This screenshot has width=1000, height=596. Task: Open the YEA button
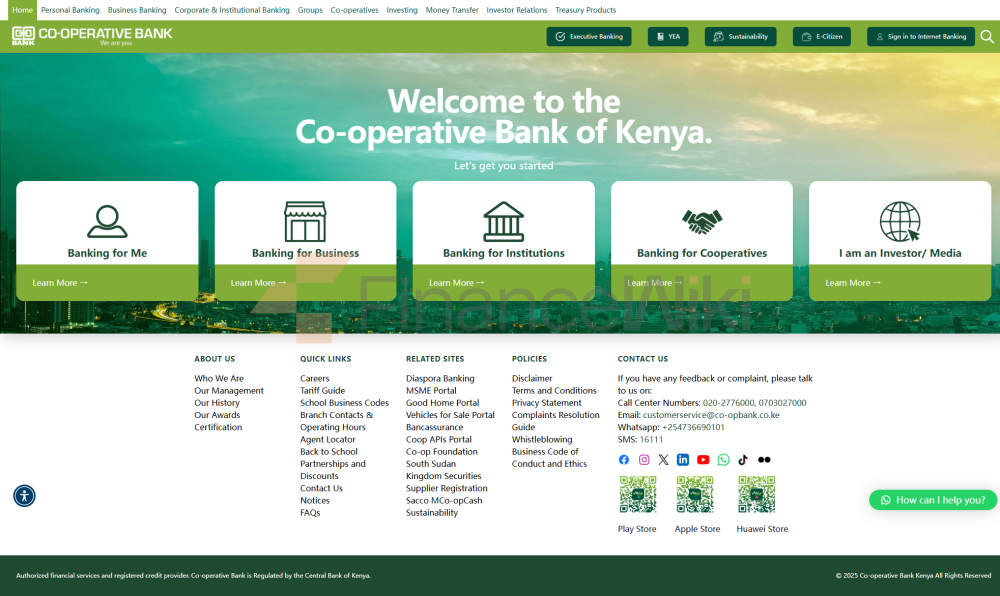[668, 36]
